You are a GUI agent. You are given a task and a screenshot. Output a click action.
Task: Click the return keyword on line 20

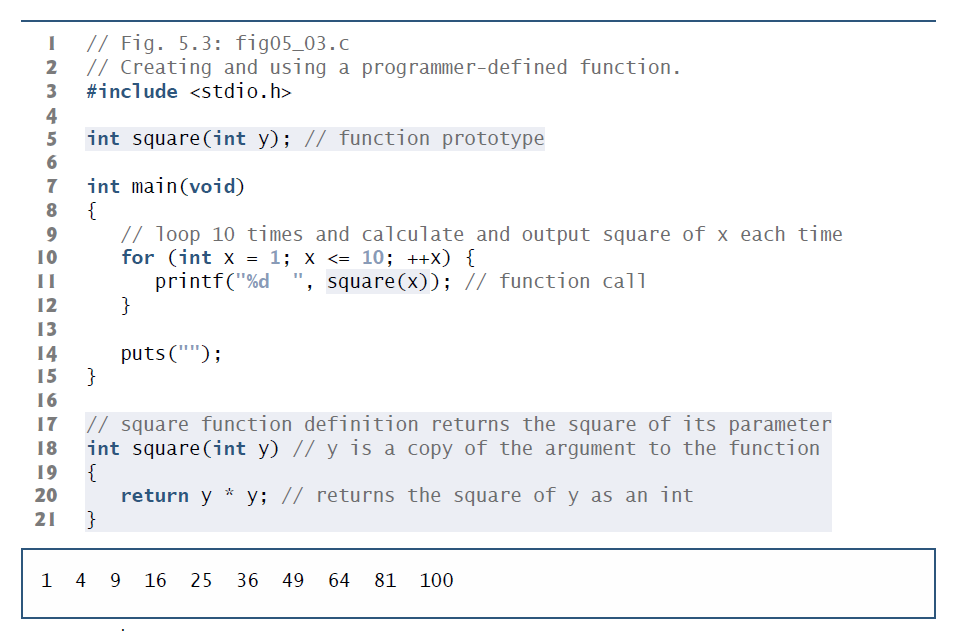pyautogui.click(x=155, y=496)
